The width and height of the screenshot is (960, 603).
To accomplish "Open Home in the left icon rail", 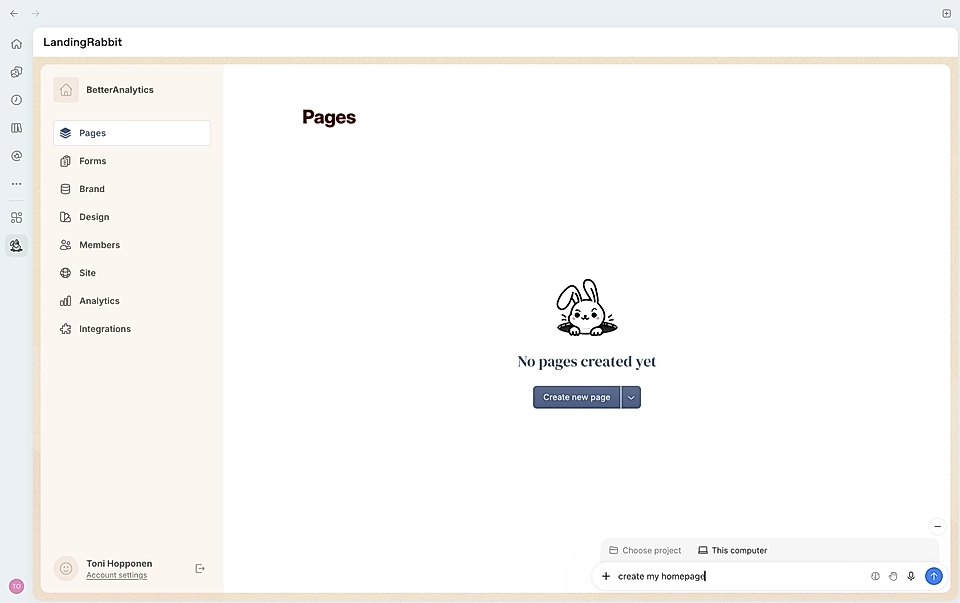I will pos(17,44).
